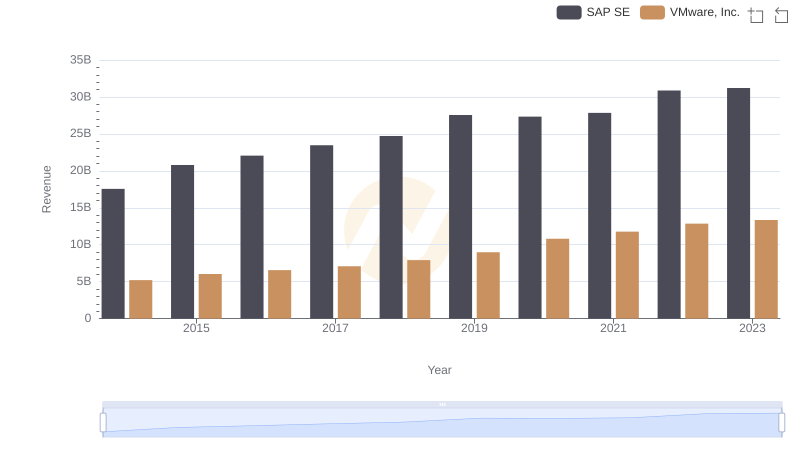Click the VMware bar for 2014
This screenshot has width=800, height=461.
click(x=141, y=299)
